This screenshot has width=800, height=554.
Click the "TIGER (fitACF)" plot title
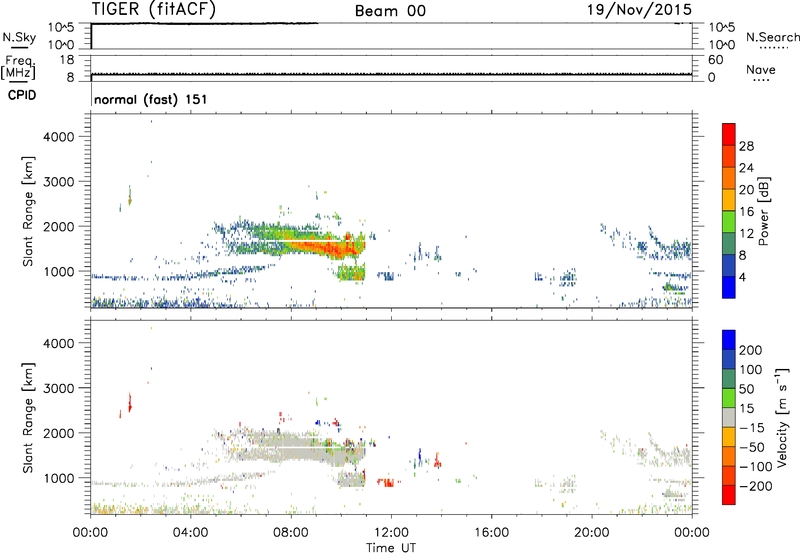pos(153,9)
